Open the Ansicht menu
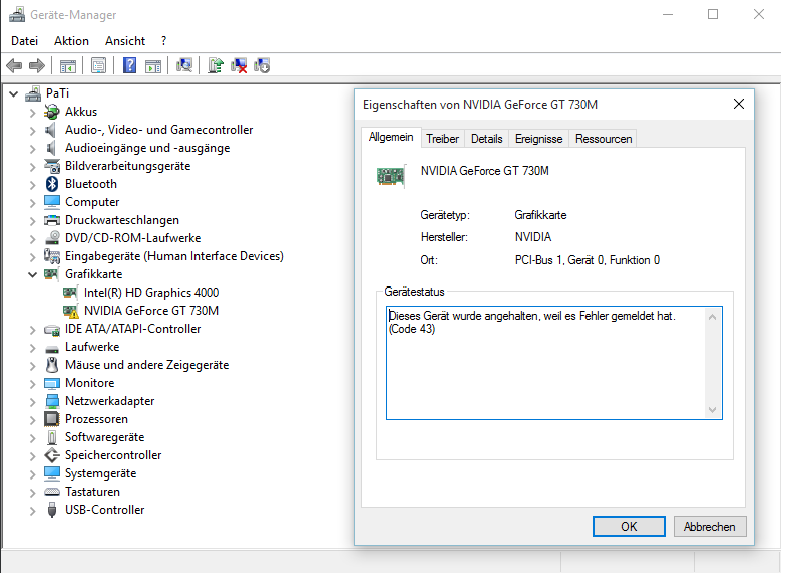Image resolution: width=785 pixels, height=578 pixels. 125,41
